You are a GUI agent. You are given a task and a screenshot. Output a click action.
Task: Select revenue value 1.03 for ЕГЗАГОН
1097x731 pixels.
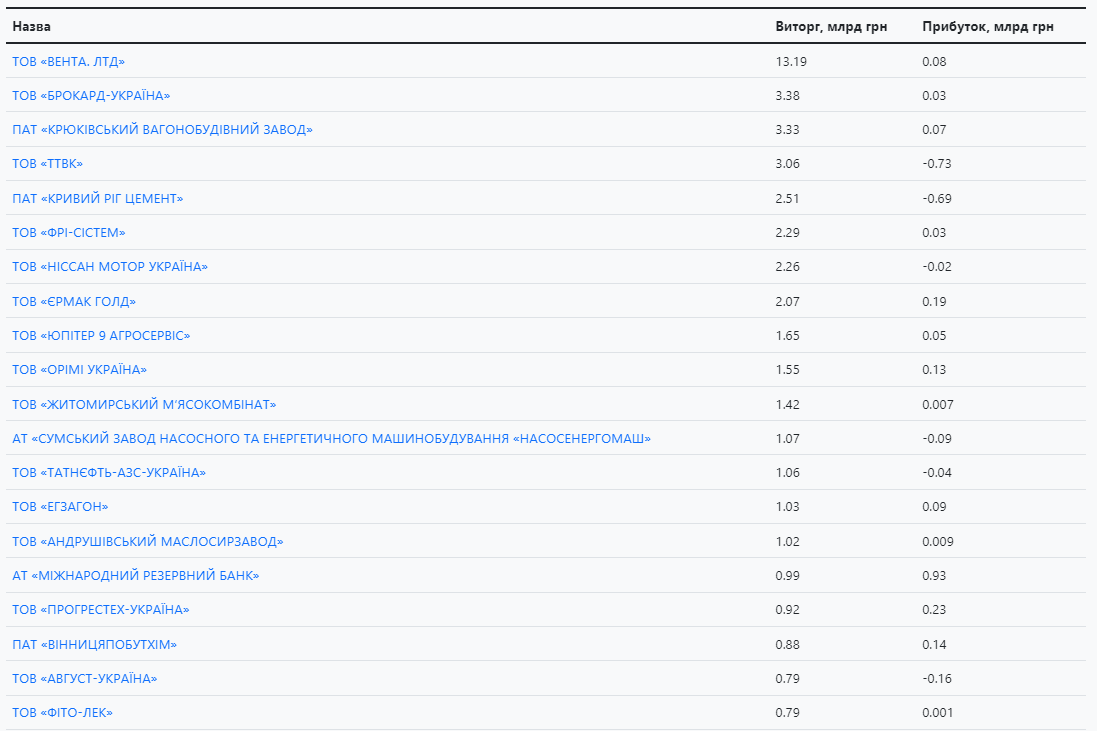point(788,507)
